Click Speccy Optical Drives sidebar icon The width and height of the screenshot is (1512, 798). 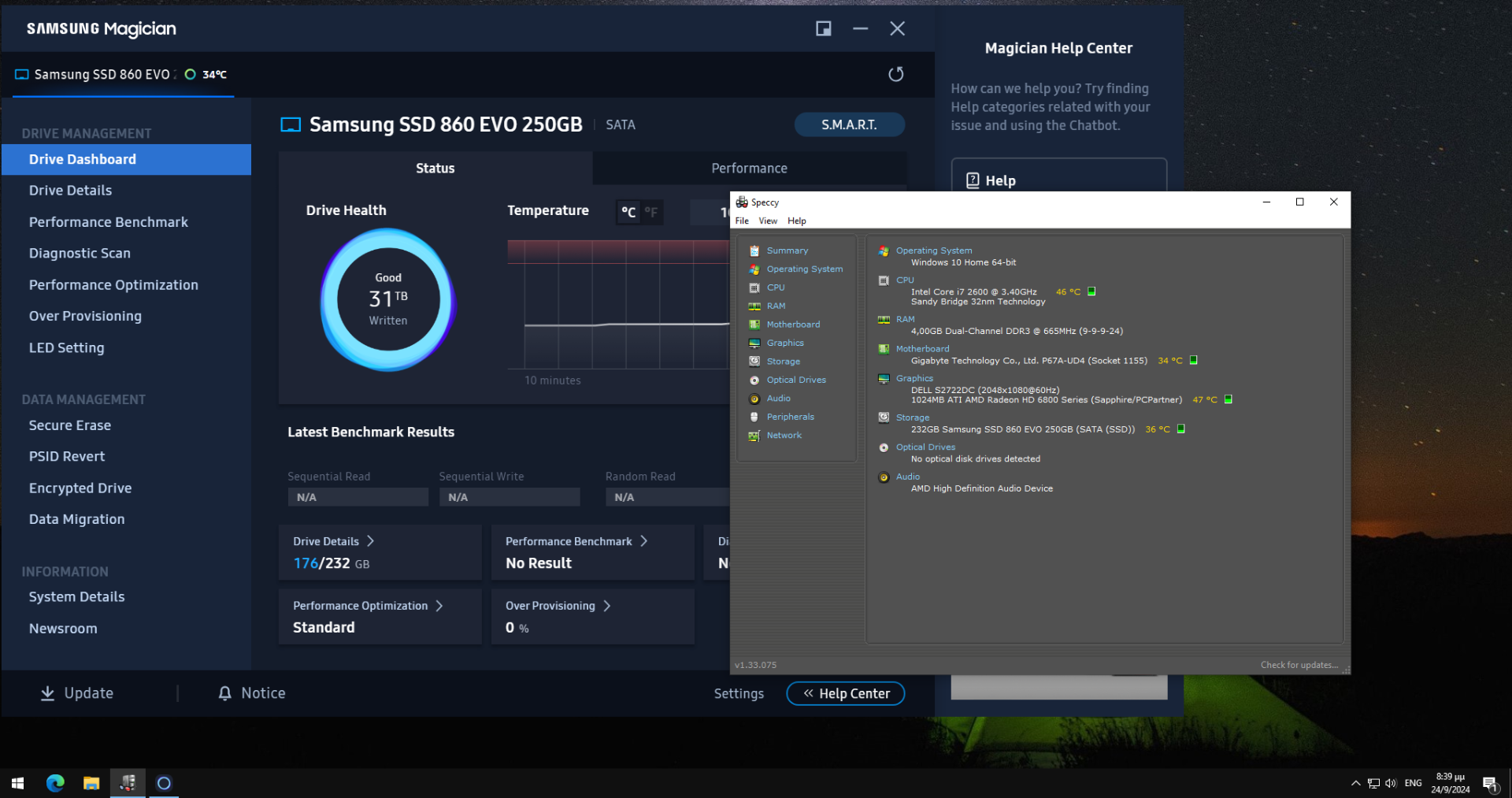(754, 380)
